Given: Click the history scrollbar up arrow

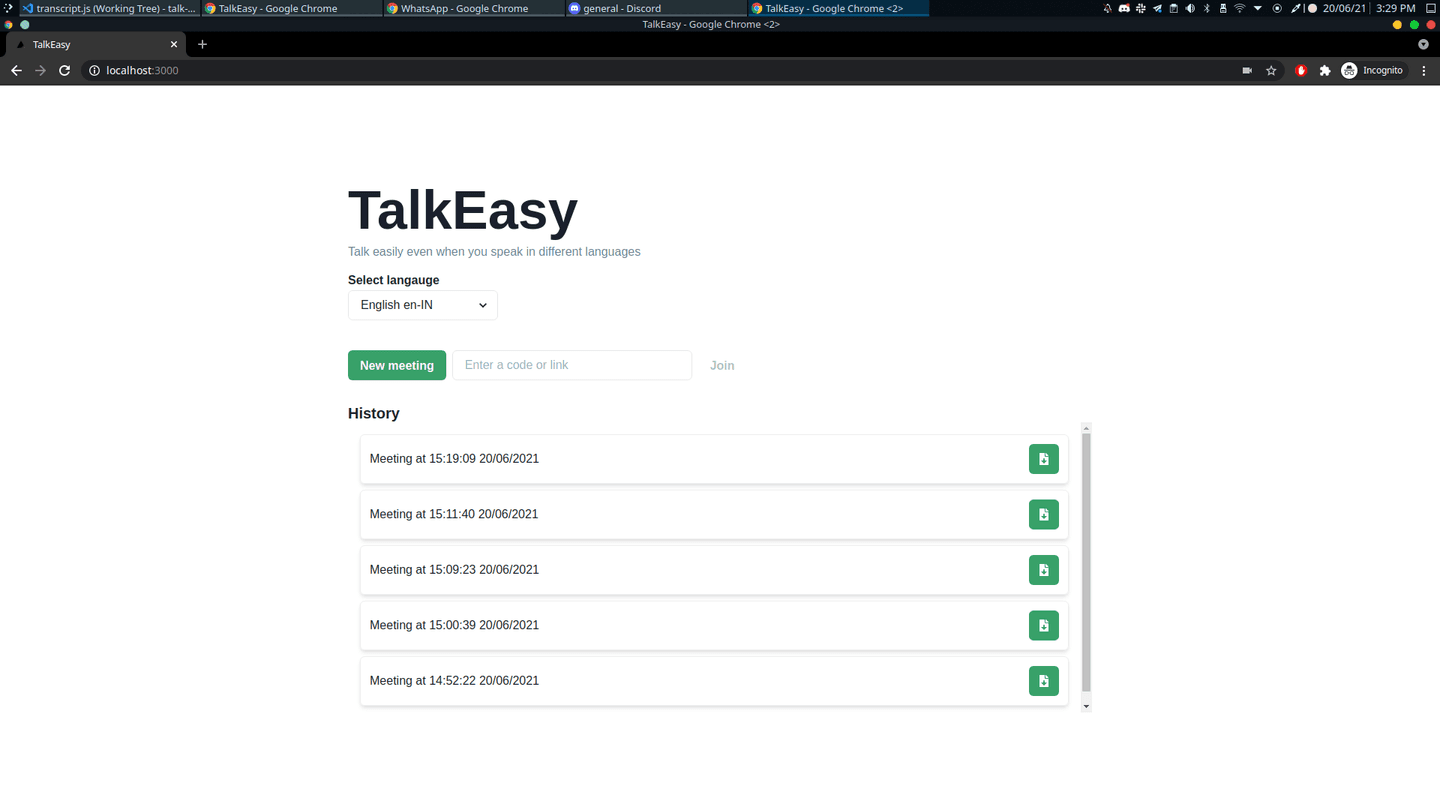Looking at the screenshot, I should tap(1086, 428).
